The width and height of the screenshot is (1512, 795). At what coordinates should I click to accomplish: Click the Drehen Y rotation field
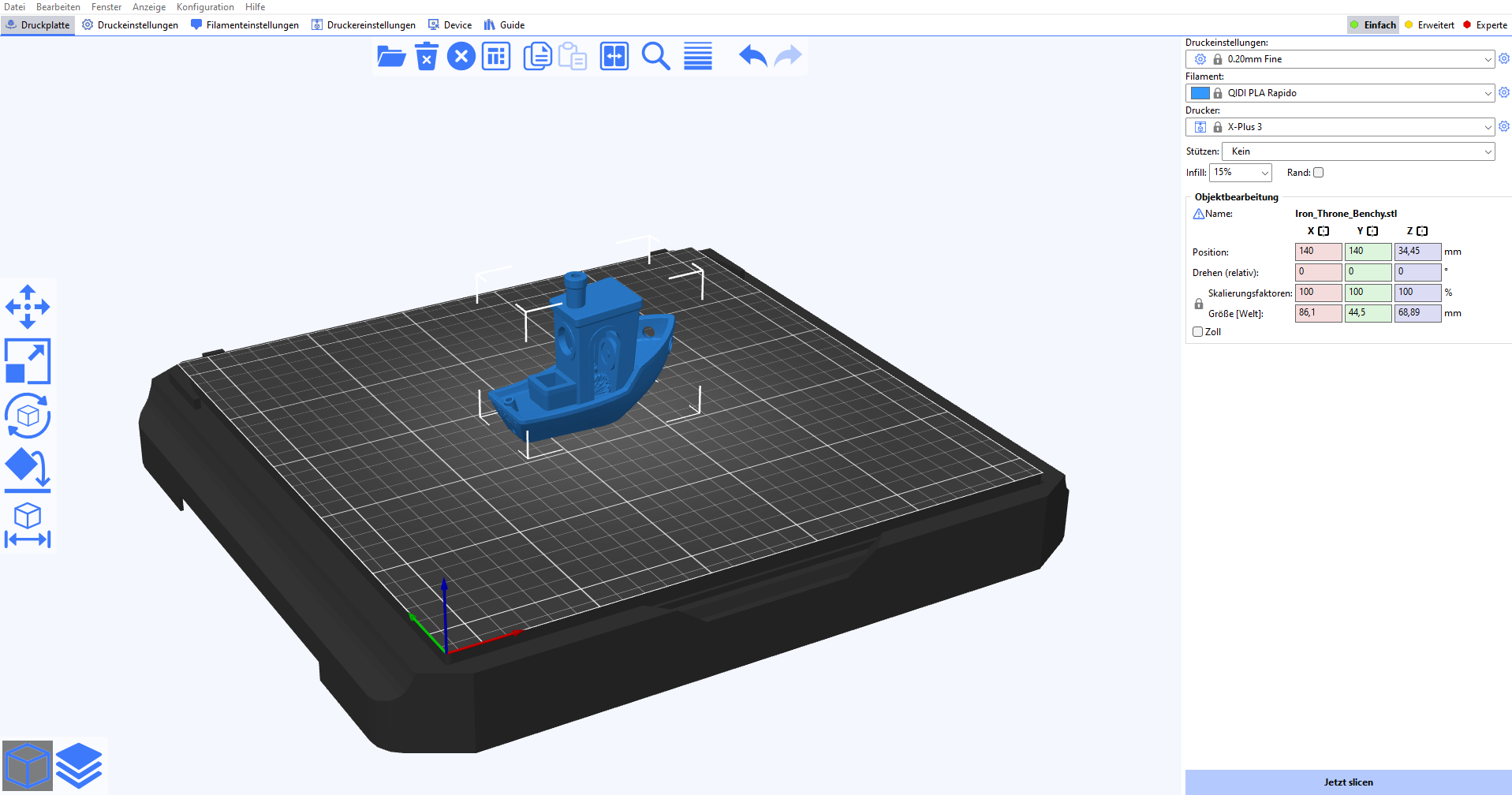[x=1368, y=272]
